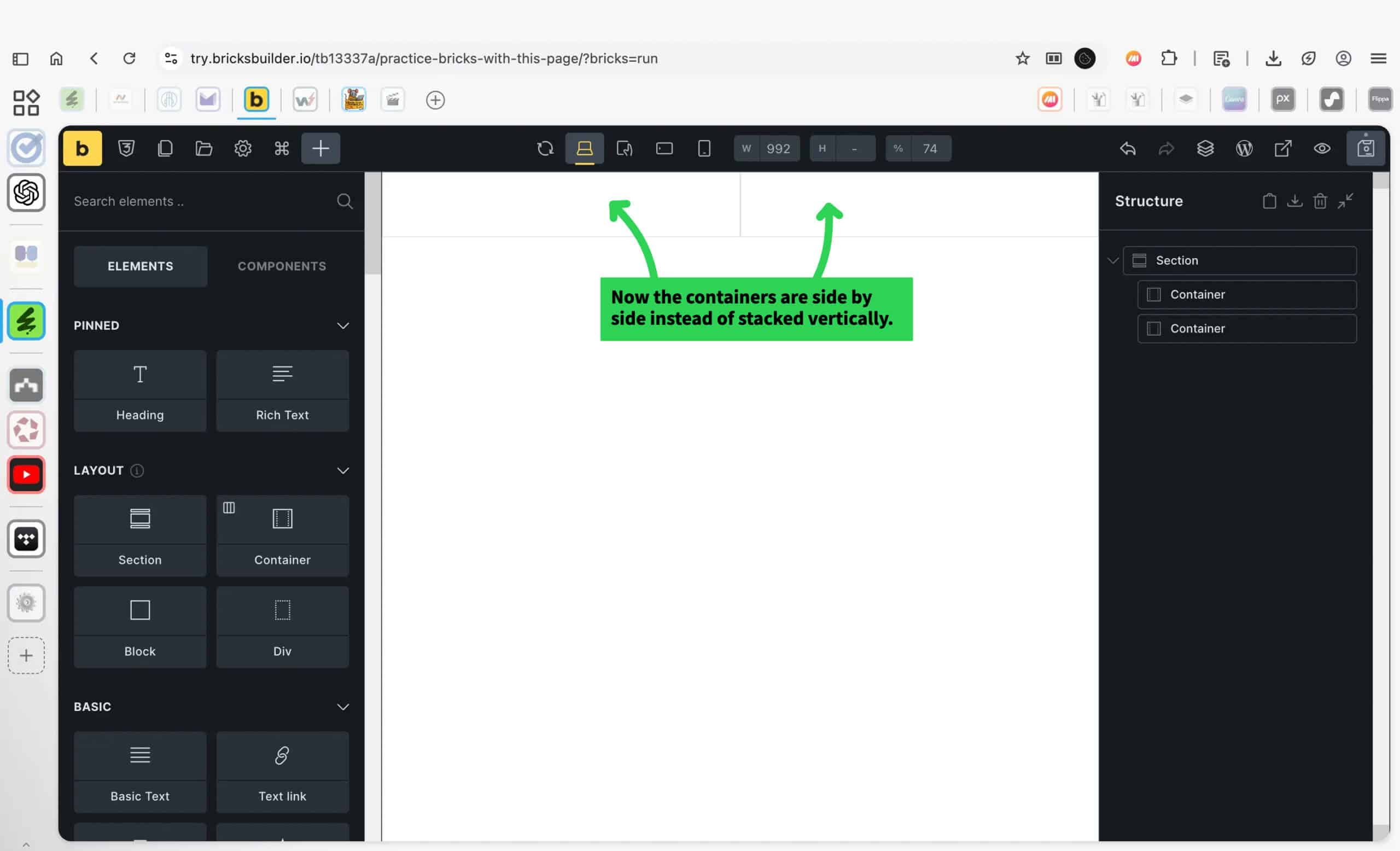Add a Div layout element
This screenshot has height=851, width=1400.
click(282, 626)
